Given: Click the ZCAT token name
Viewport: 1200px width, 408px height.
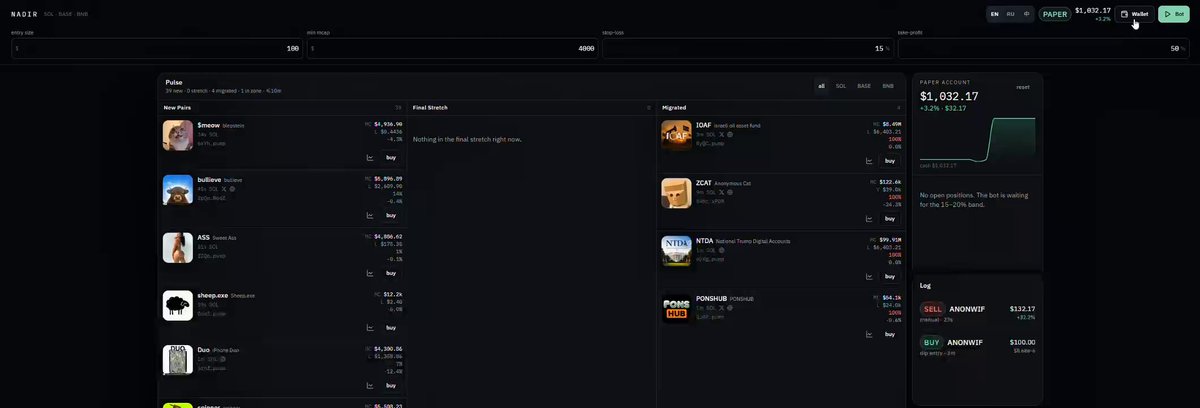Looking at the screenshot, I should [703, 183].
